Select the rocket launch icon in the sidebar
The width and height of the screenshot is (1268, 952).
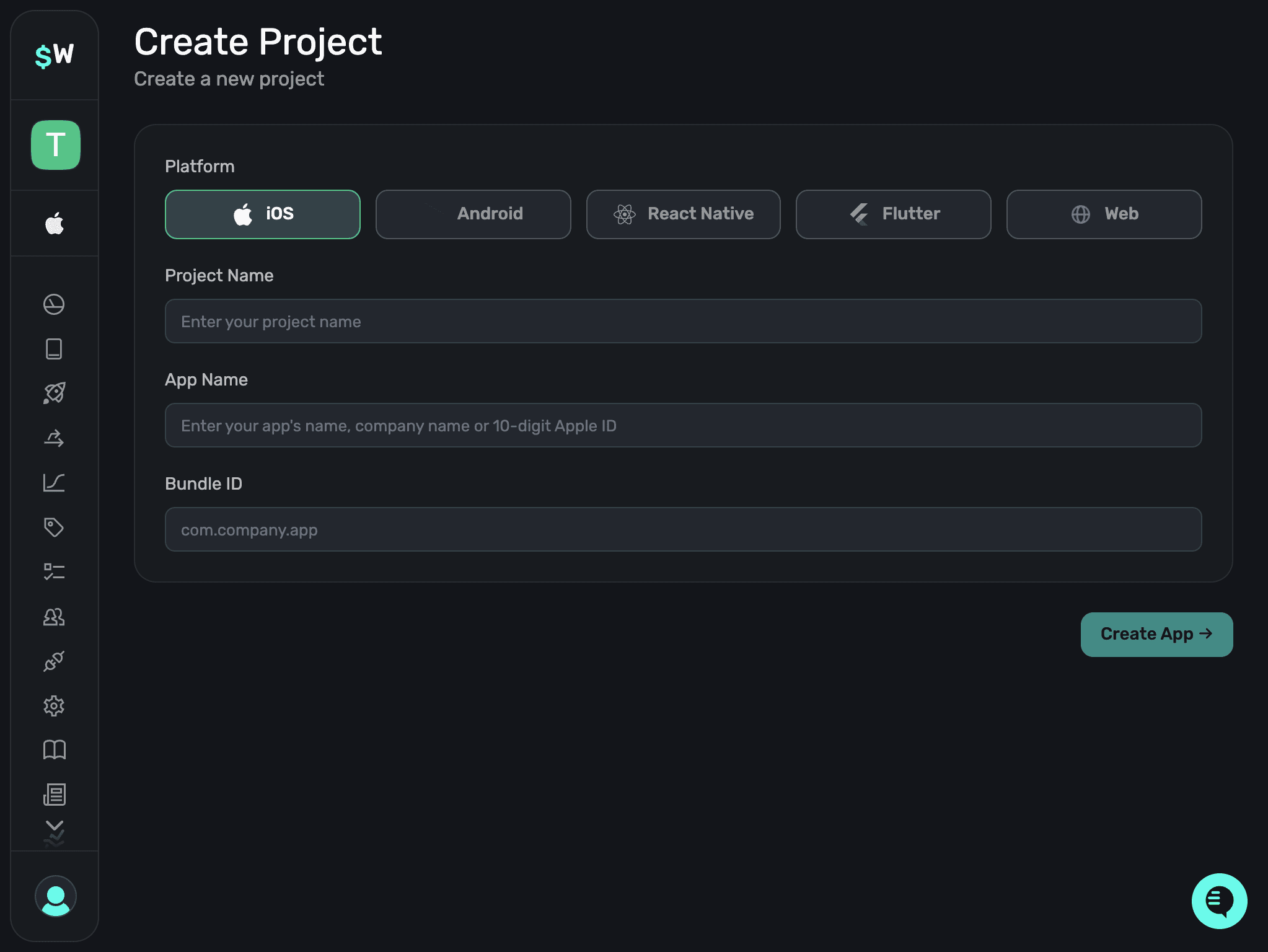tap(55, 394)
